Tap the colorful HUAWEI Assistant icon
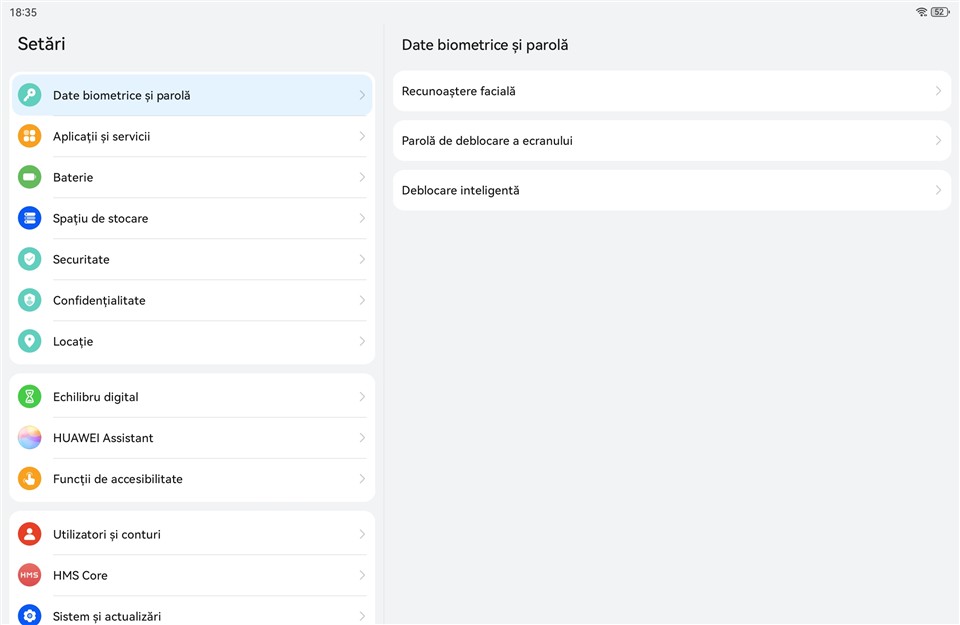This screenshot has height=625, width=960. point(30,438)
